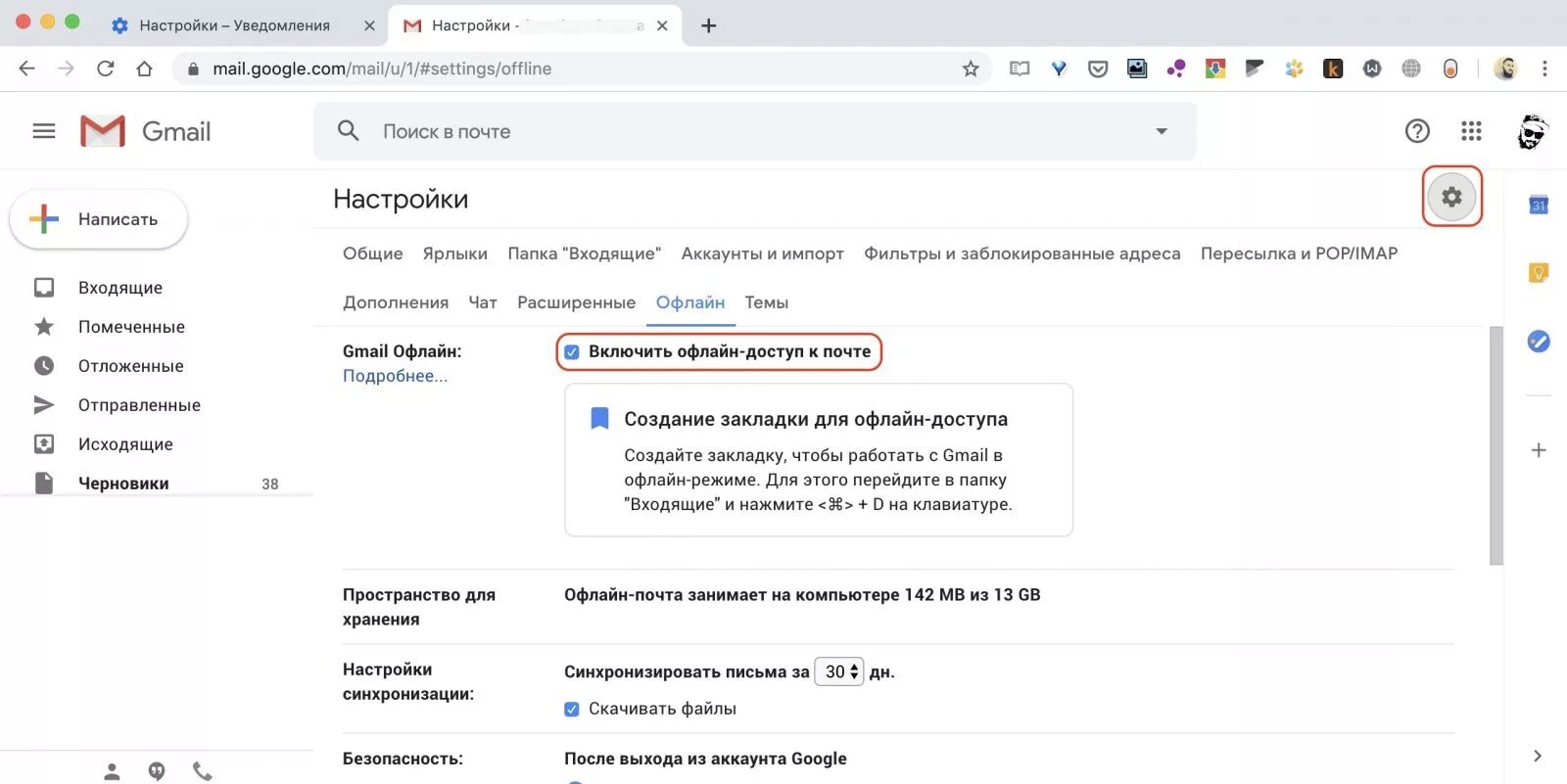Expand the search options dropdown arrow
Image resolution: width=1567 pixels, height=784 pixels.
pos(1162,131)
